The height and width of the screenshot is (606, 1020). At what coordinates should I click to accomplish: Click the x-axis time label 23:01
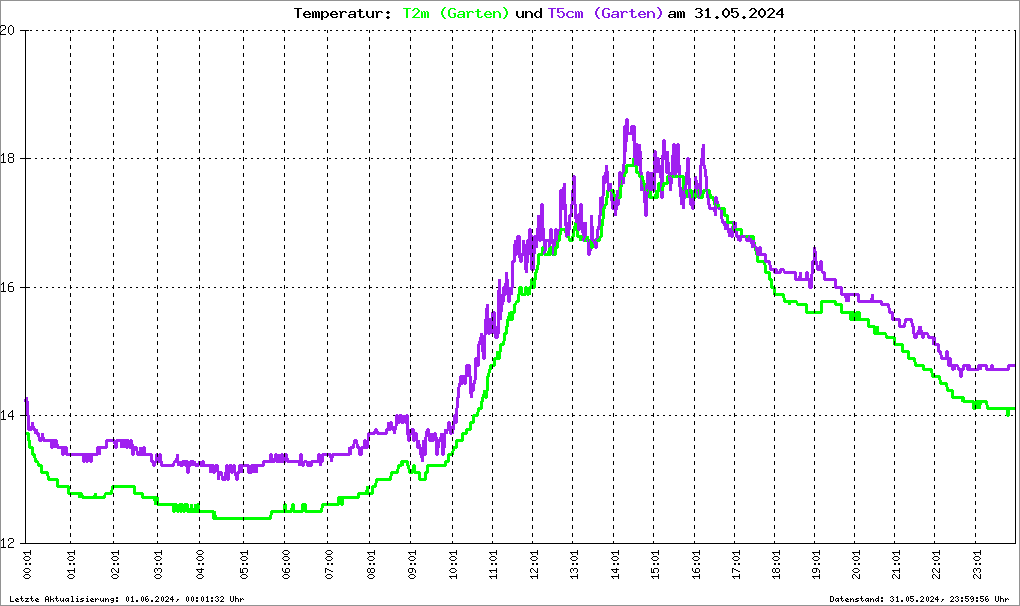click(x=976, y=564)
